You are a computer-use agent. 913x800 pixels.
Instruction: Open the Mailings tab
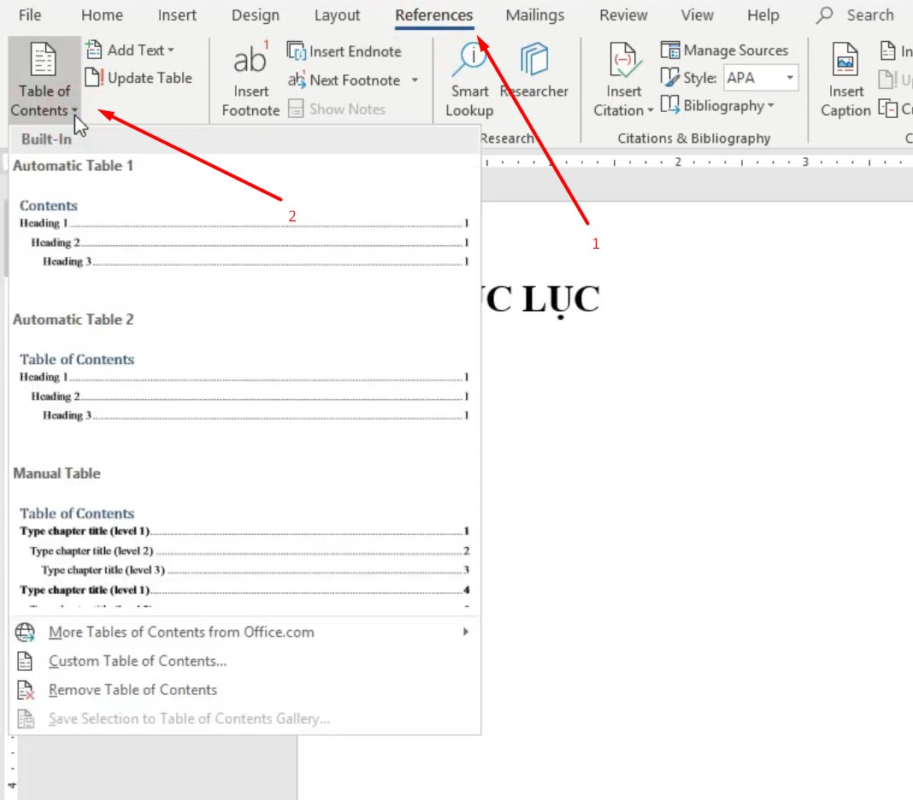[x=534, y=15]
